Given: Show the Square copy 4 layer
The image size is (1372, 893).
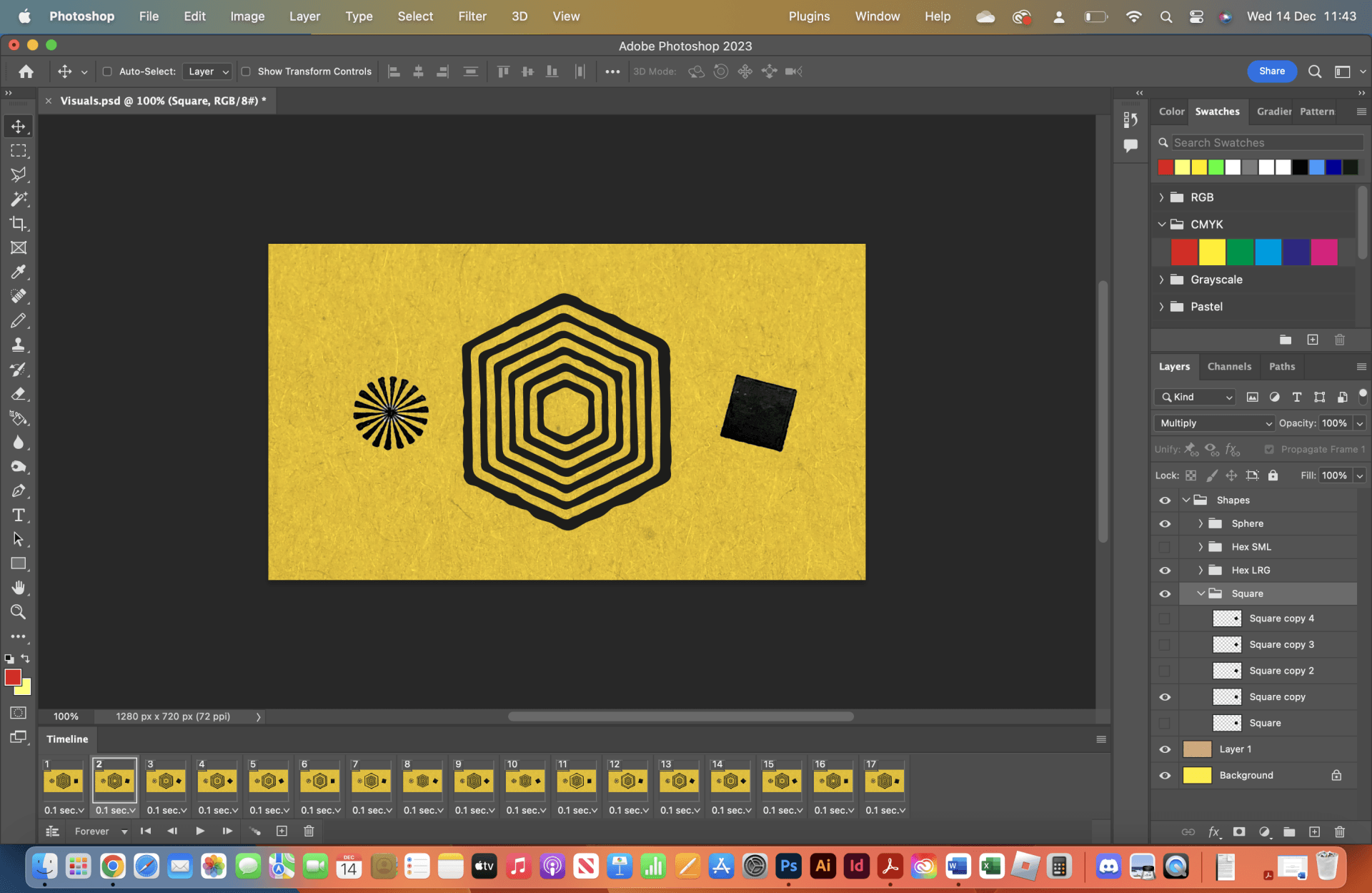Looking at the screenshot, I should [1165, 618].
